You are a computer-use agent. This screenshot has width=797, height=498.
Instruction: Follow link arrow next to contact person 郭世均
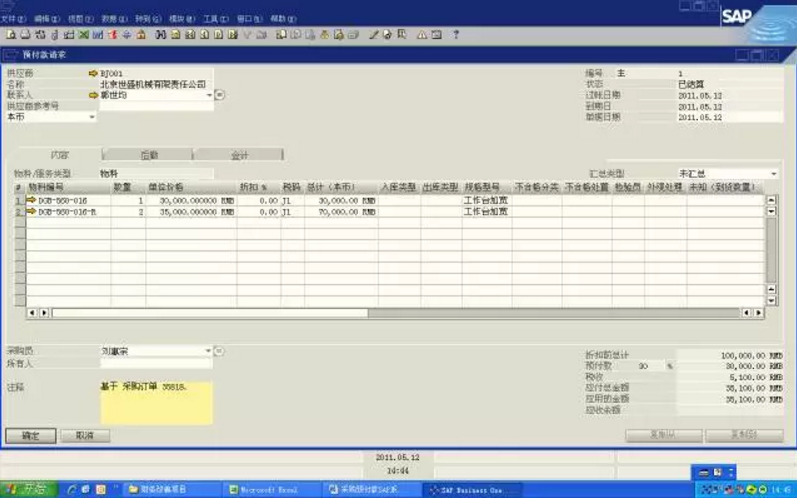93,95
